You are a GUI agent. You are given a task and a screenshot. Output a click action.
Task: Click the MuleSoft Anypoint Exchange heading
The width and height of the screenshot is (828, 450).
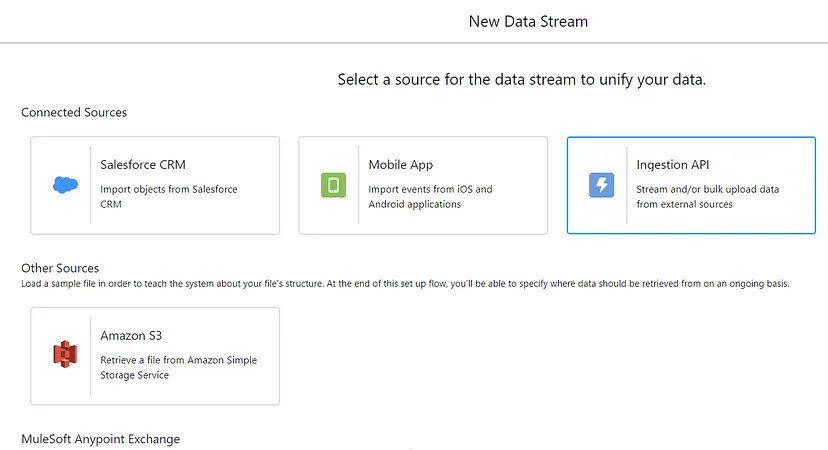coord(100,439)
